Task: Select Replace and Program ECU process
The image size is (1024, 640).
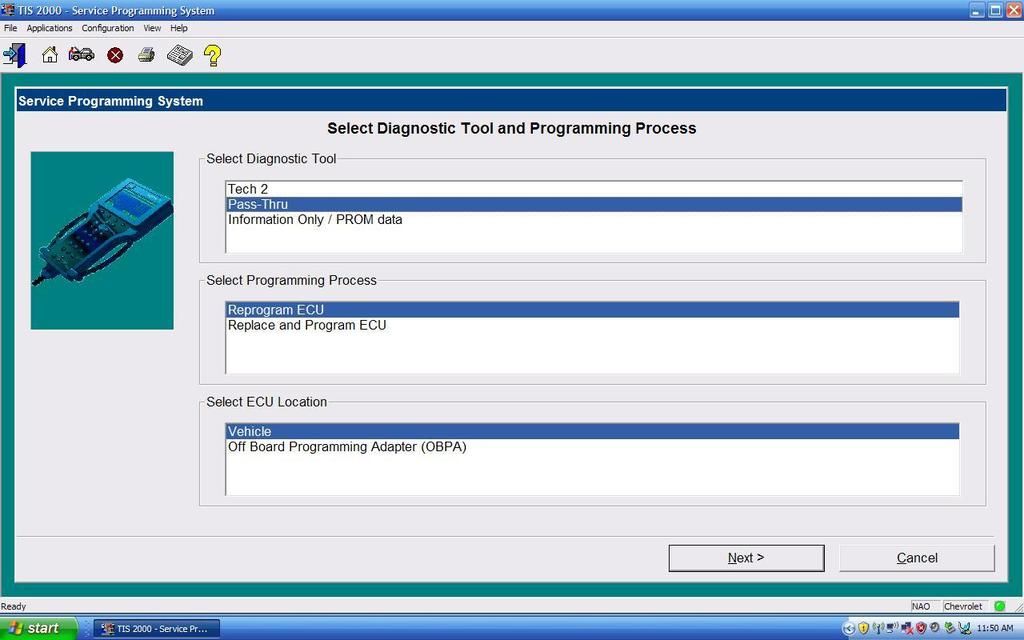Action: [x=307, y=325]
